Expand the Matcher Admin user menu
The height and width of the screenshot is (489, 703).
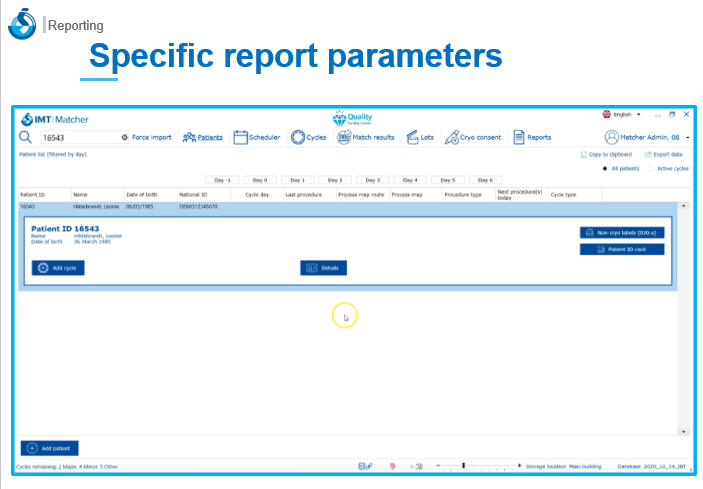[647, 137]
